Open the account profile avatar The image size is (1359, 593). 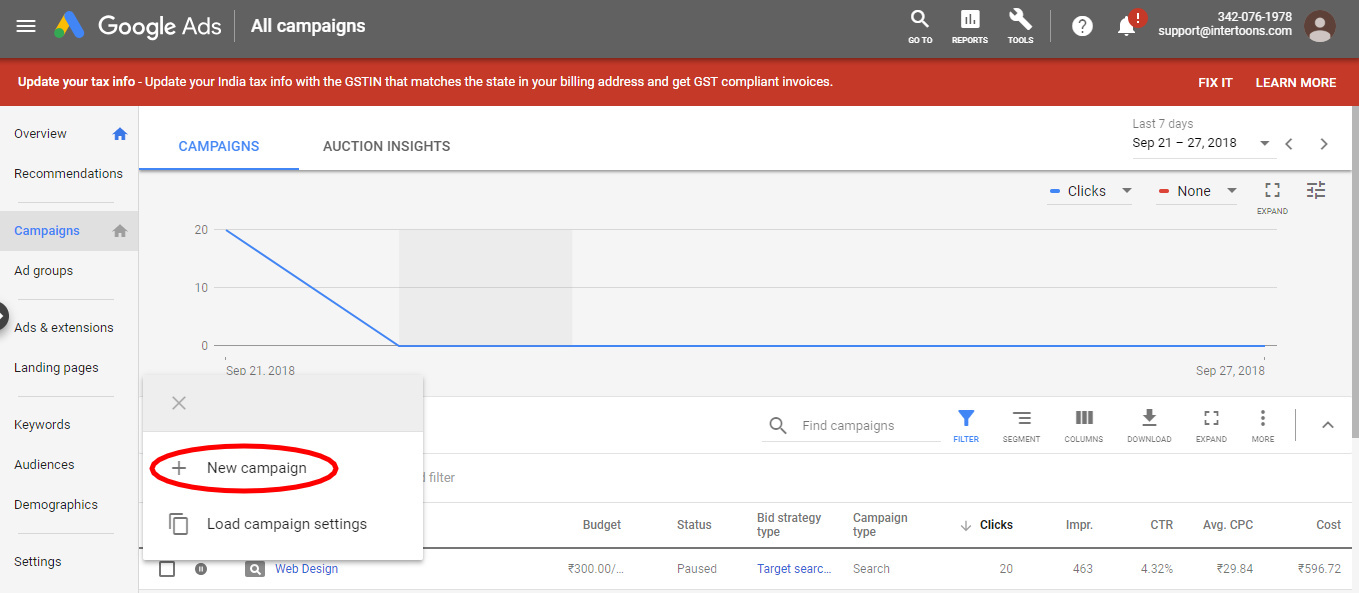click(1320, 26)
